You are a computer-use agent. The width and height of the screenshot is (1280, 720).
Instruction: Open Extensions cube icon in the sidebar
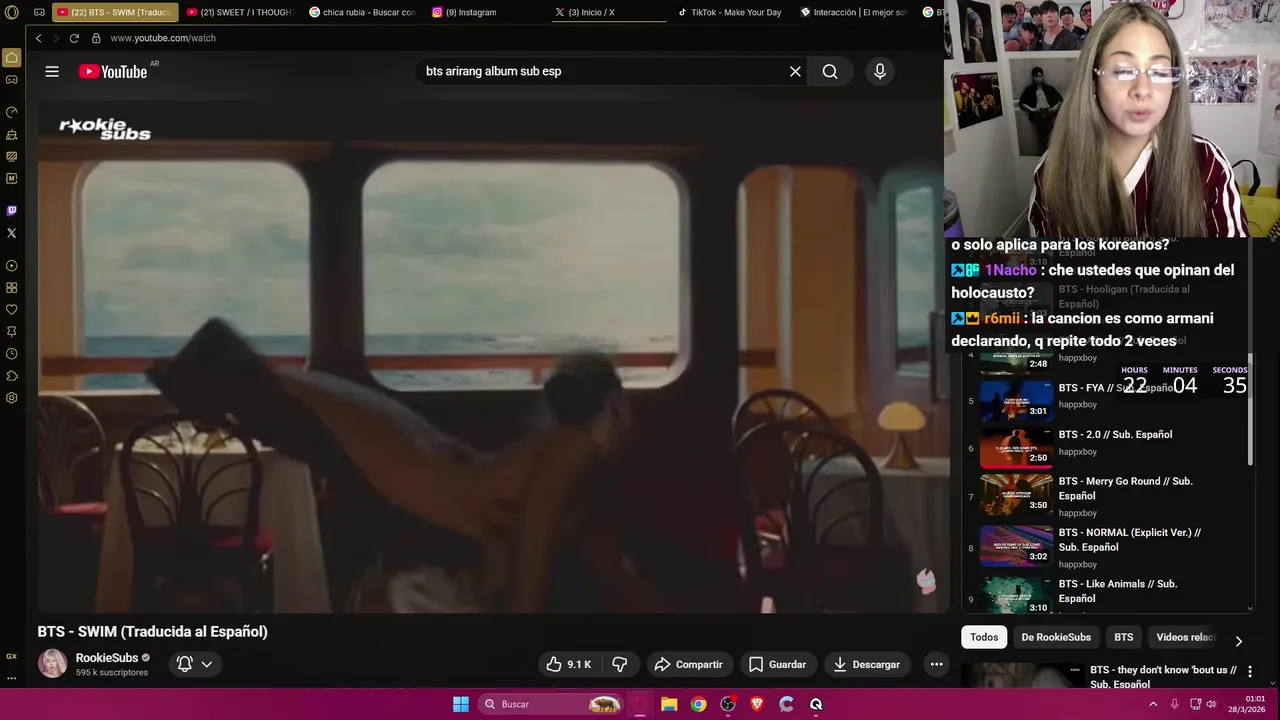(x=12, y=376)
